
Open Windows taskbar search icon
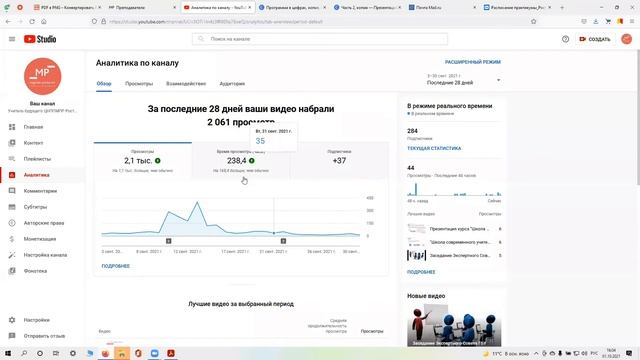24,353
